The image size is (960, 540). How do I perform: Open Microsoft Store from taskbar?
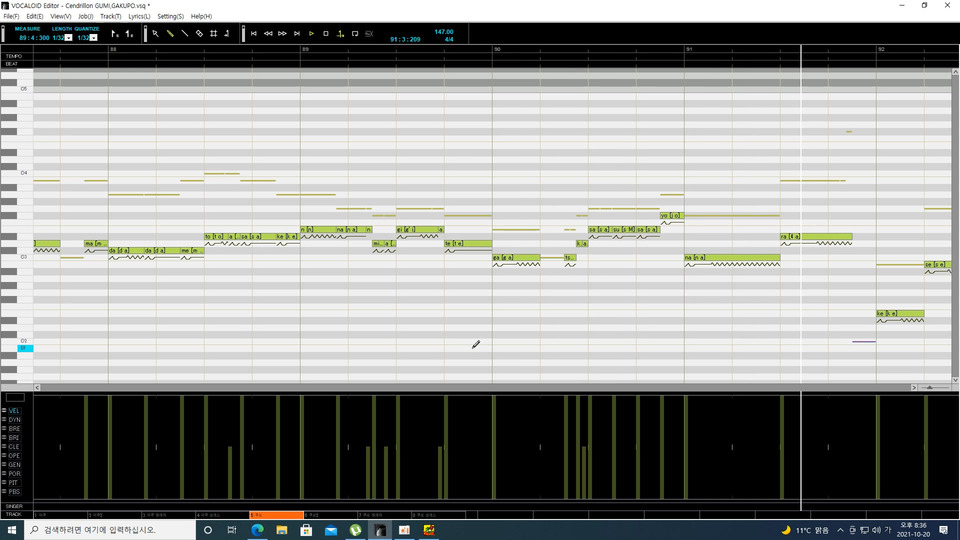306,530
